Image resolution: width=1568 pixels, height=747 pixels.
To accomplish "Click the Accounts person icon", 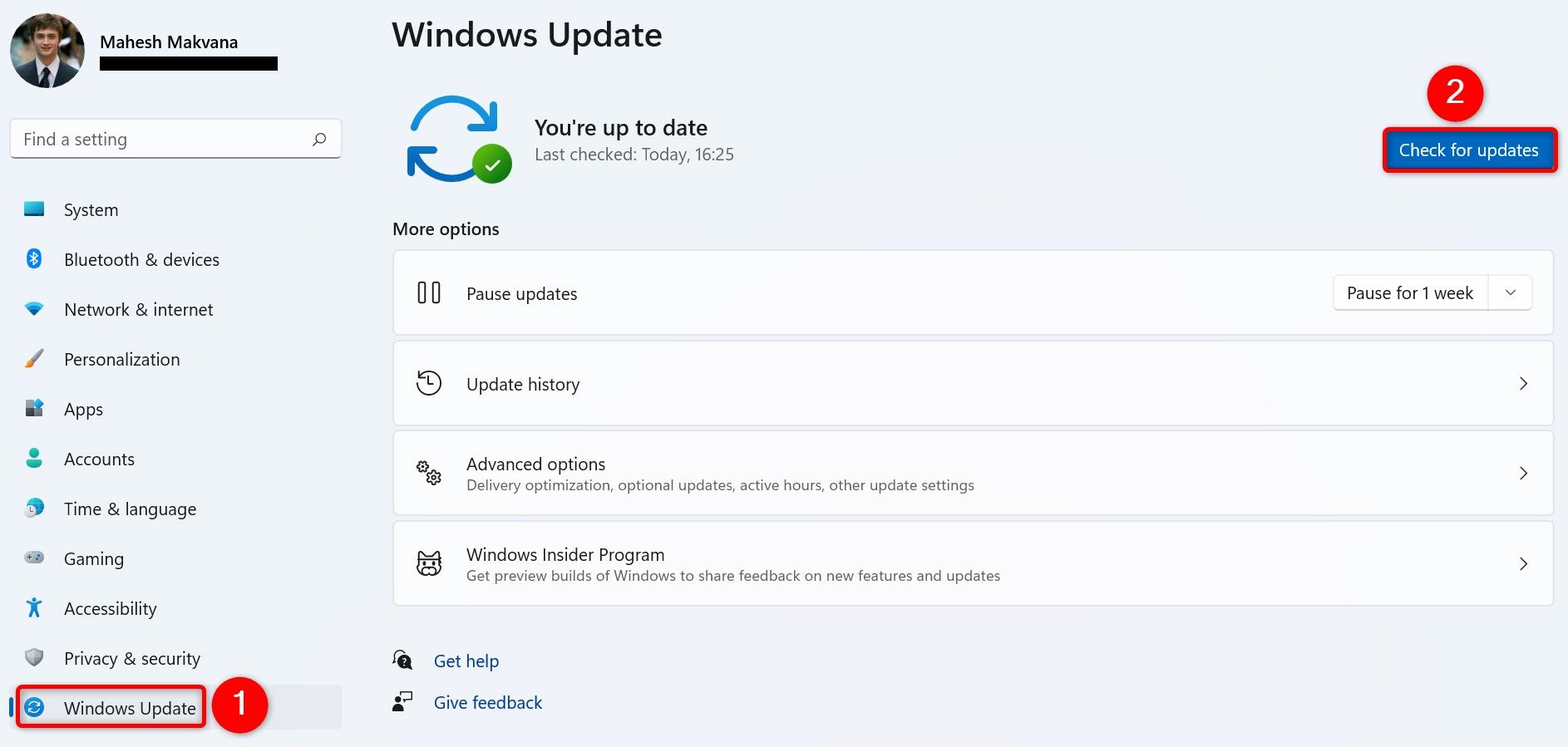I will [x=34, y=459].
